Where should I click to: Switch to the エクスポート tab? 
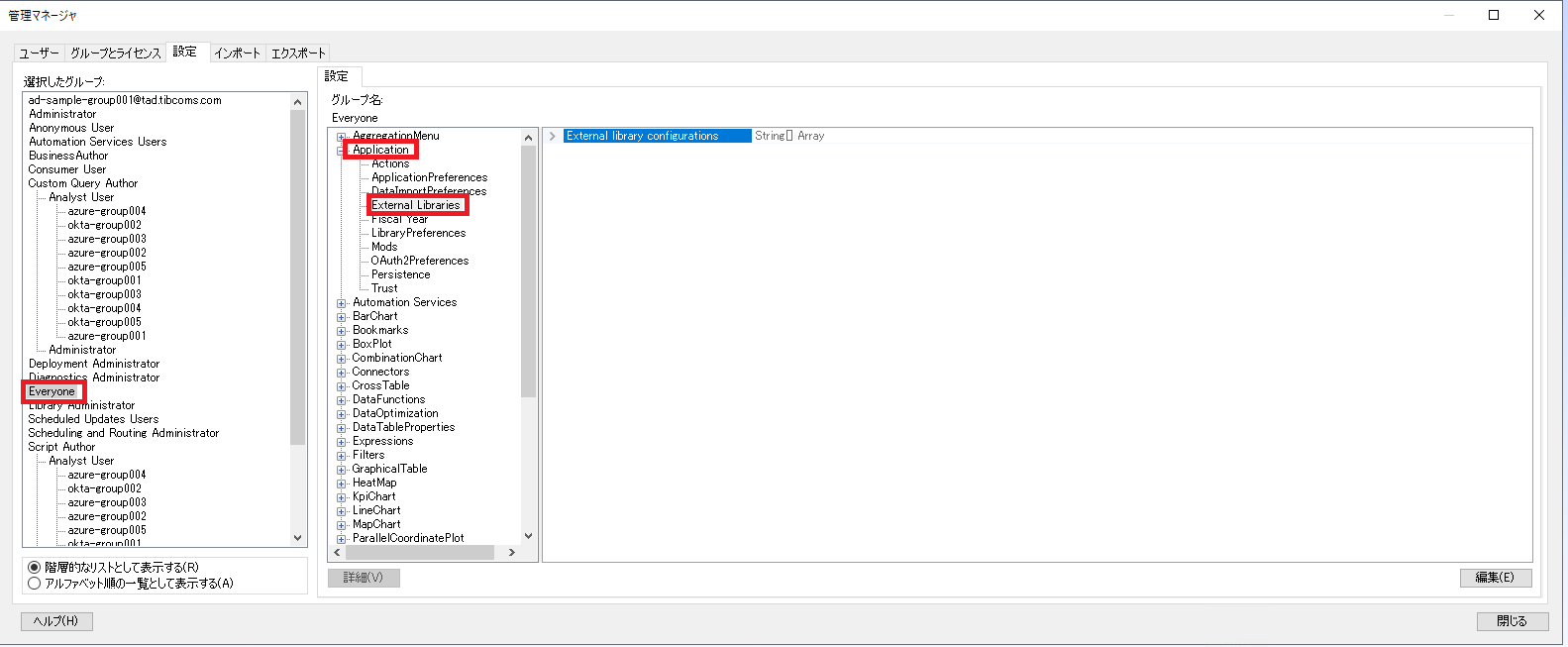(x=298, y=54)
